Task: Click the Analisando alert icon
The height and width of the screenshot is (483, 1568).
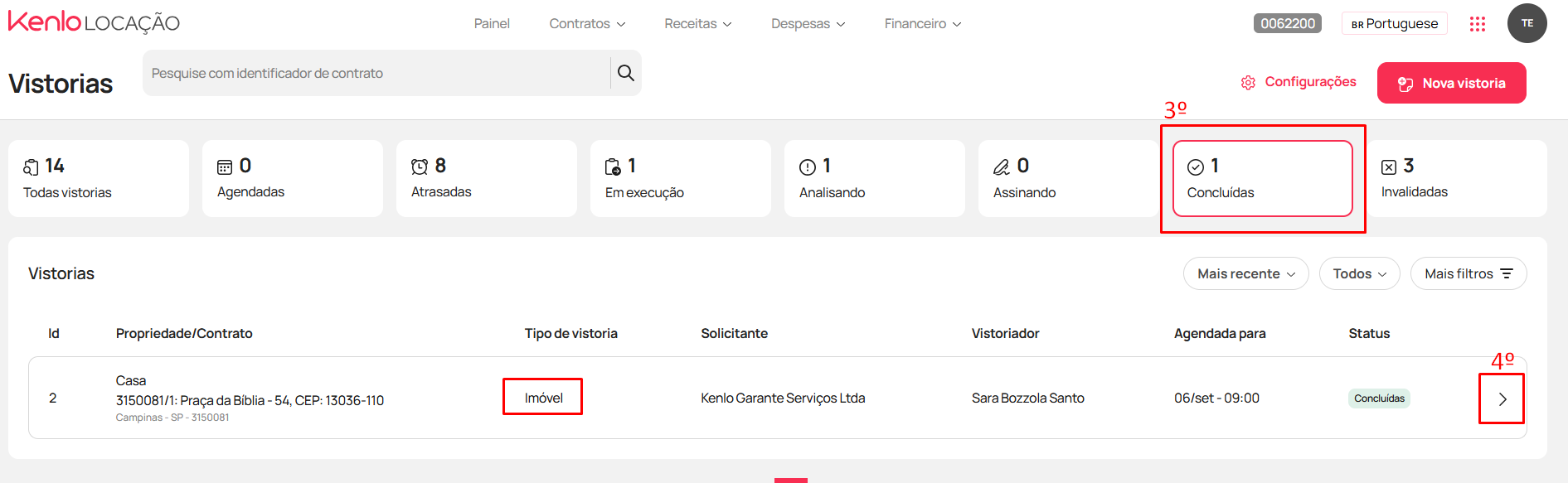Action: (x=808, y=167)
